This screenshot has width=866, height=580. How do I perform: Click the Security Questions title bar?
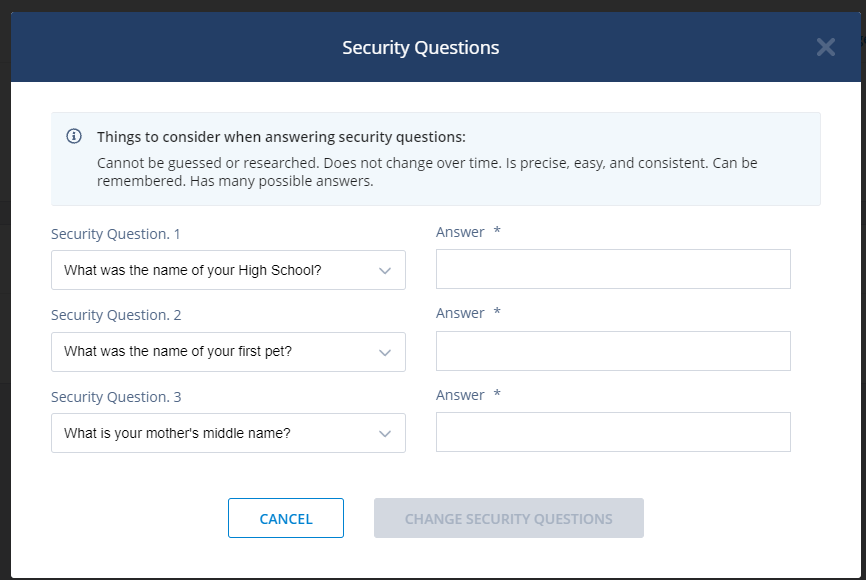tap(420, 47)
